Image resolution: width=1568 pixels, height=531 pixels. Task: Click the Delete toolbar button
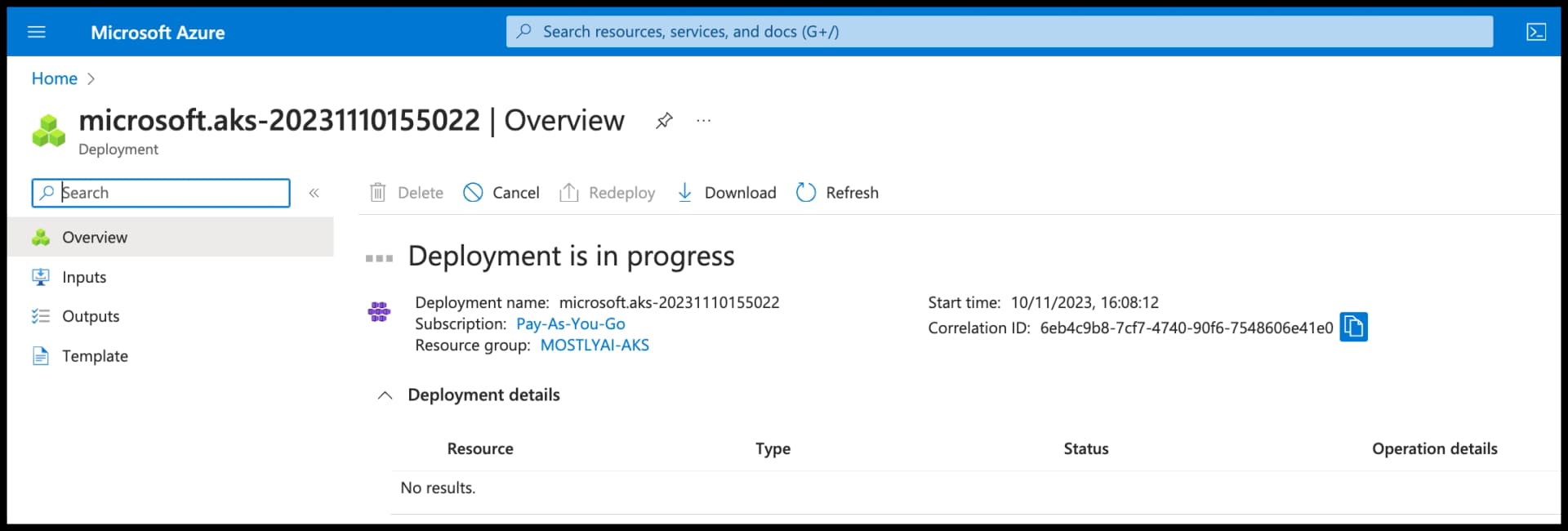click(406, 193)
